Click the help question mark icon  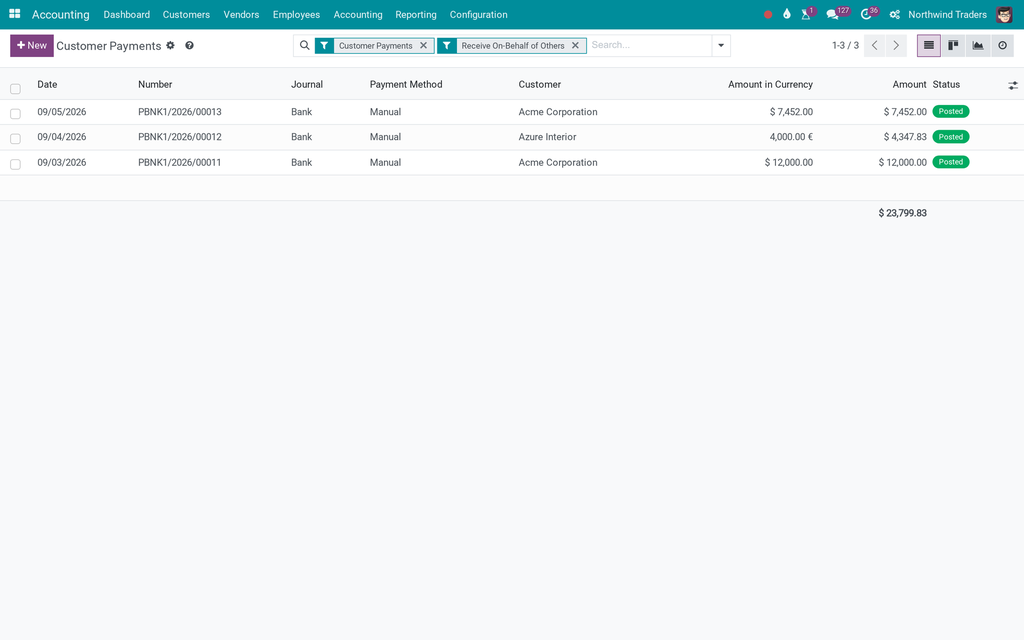pos(189,46)
